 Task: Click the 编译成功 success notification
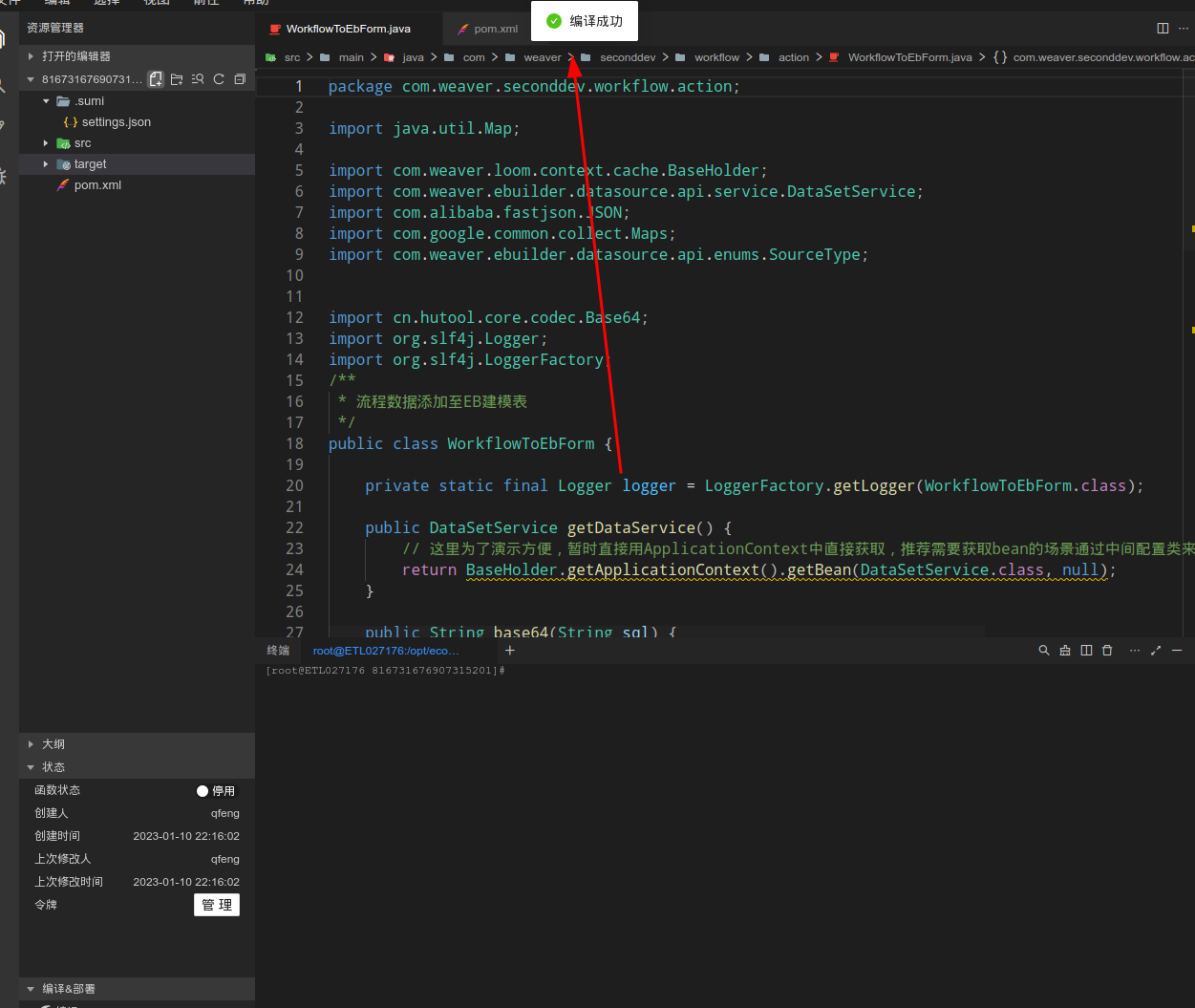[x=584, y=21]
